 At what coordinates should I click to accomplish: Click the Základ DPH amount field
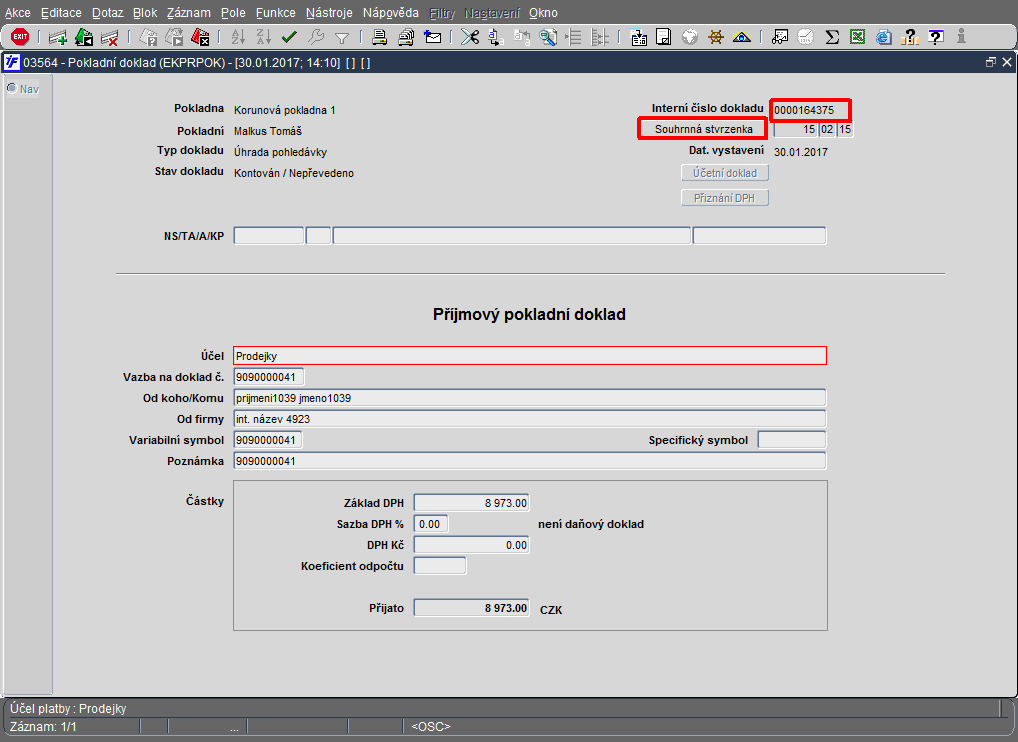click(471, 503)
